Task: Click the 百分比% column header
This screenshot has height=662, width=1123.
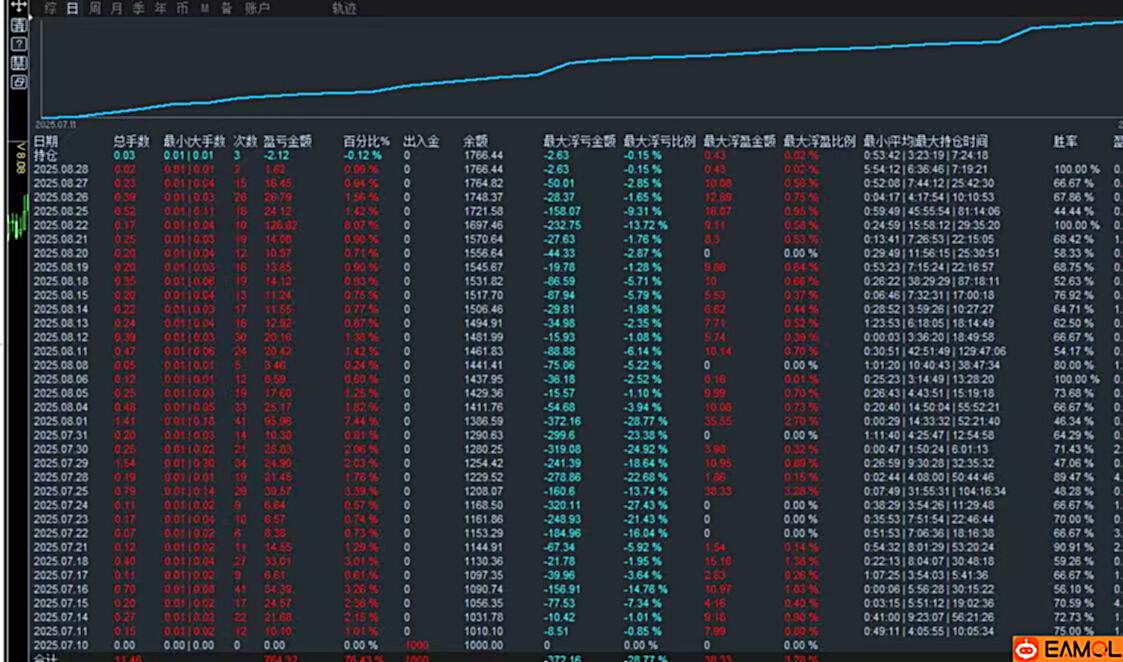Action: click(x=367, y=142)
